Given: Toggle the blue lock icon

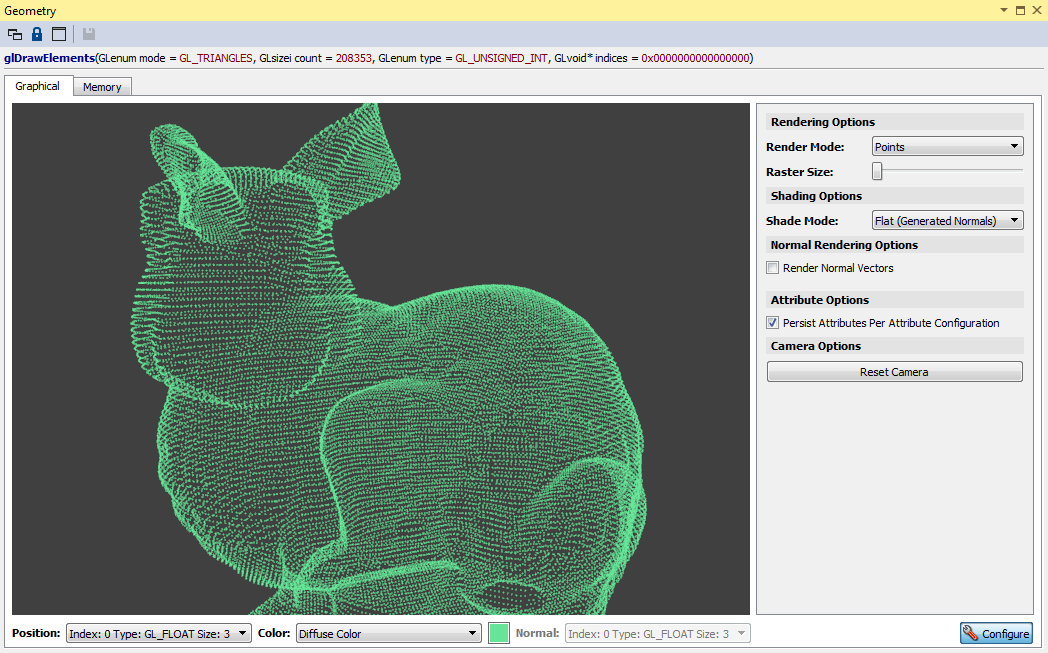Looking at the screenshot, I should [x=37, y=34].
